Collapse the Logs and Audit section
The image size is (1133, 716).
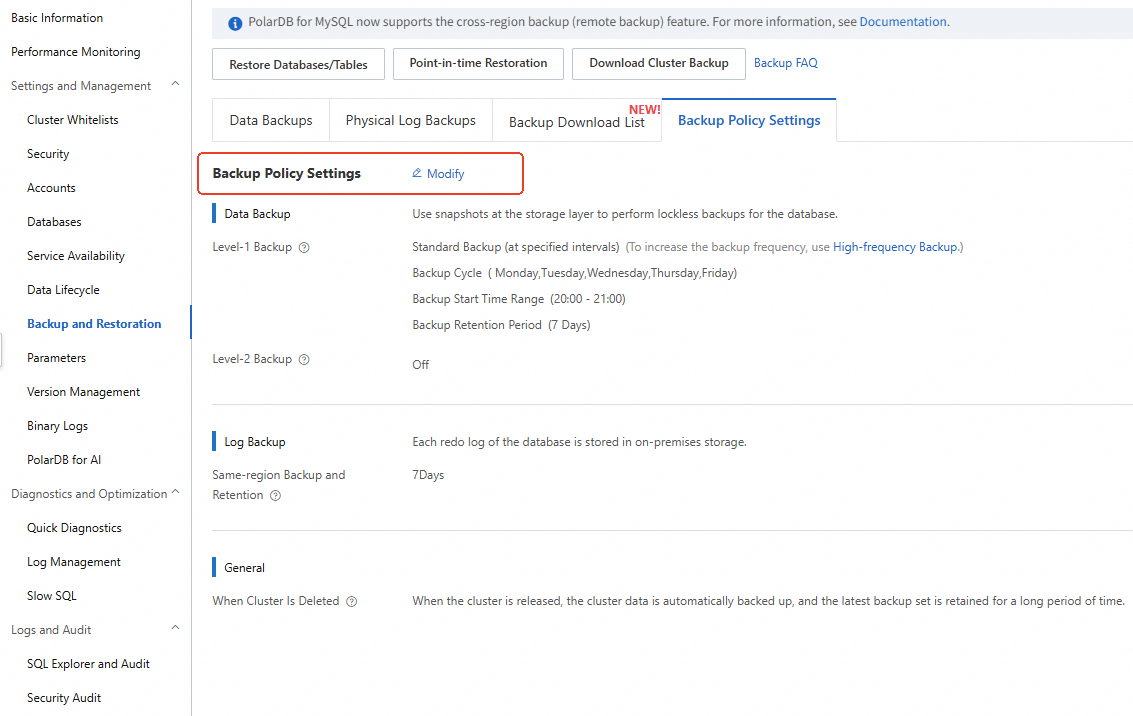point(175,629)
